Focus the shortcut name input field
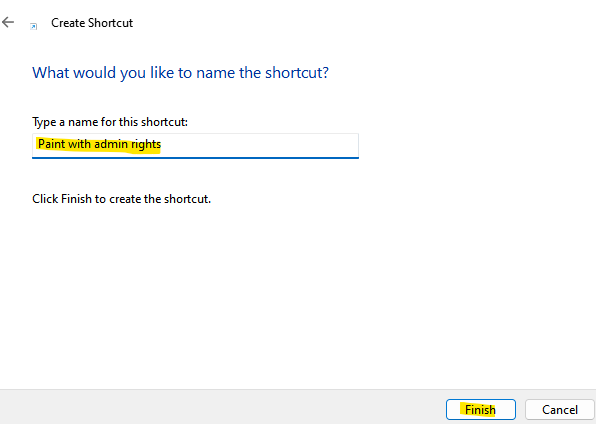 pyautogui.click(x=195, y=146)
